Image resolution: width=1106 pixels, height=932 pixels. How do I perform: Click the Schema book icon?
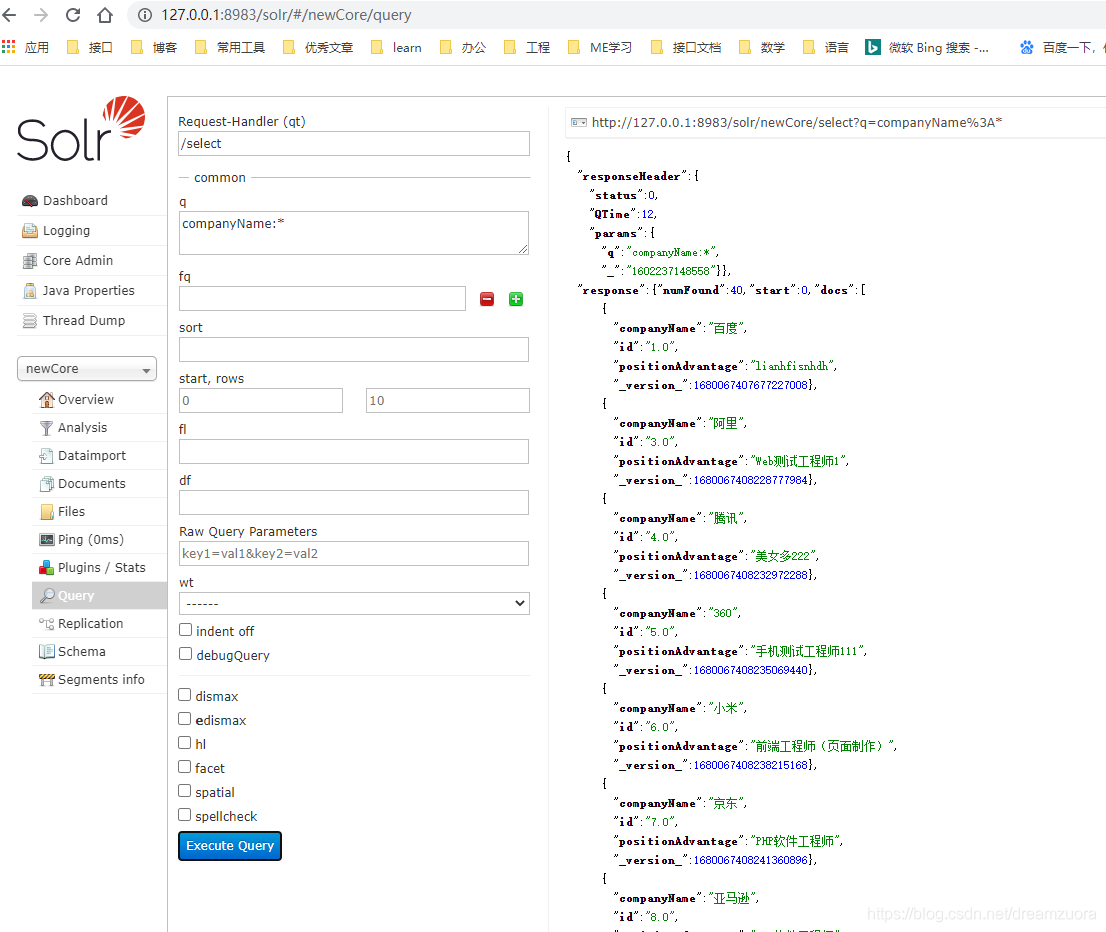click(47, 652)
